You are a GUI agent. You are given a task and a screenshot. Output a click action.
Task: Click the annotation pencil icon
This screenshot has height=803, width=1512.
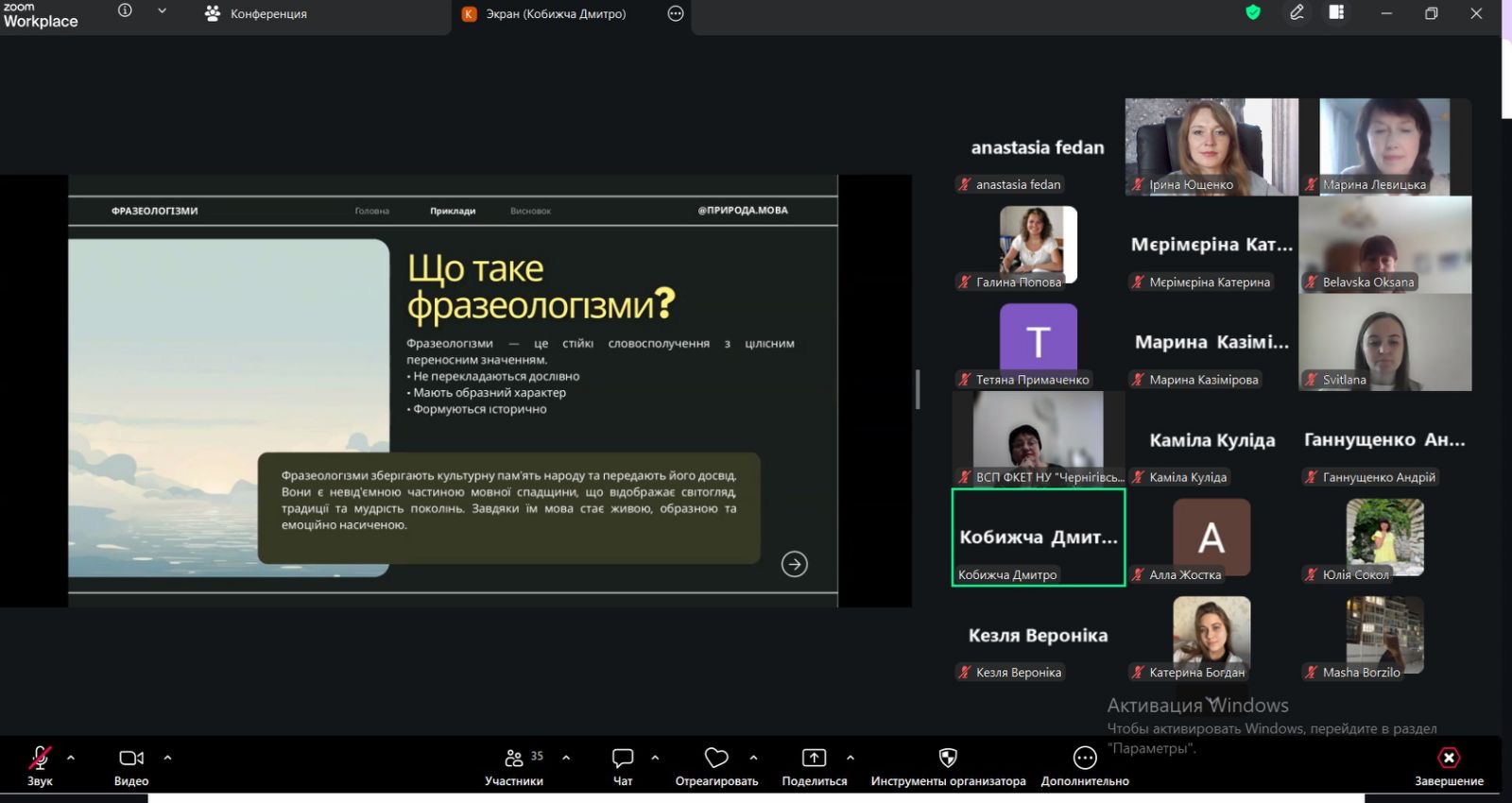pyautogui.click(x=1297, y=13)
